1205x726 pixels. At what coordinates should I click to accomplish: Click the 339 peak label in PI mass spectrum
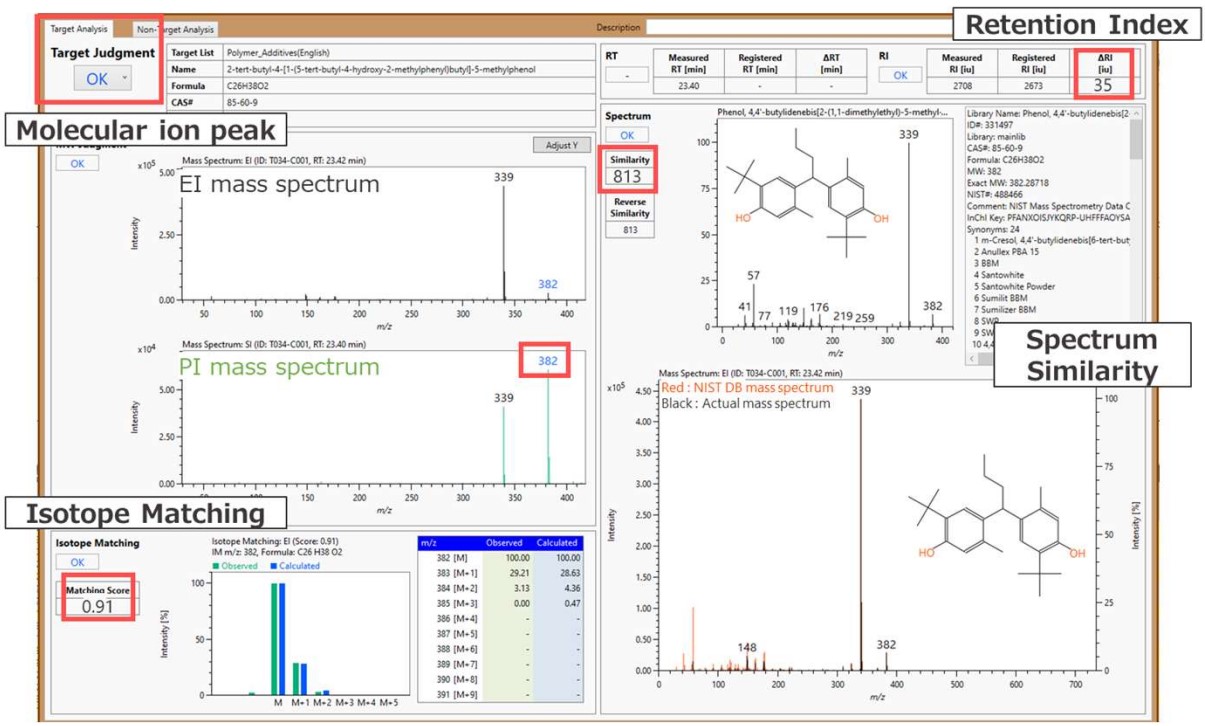(504, 398)
